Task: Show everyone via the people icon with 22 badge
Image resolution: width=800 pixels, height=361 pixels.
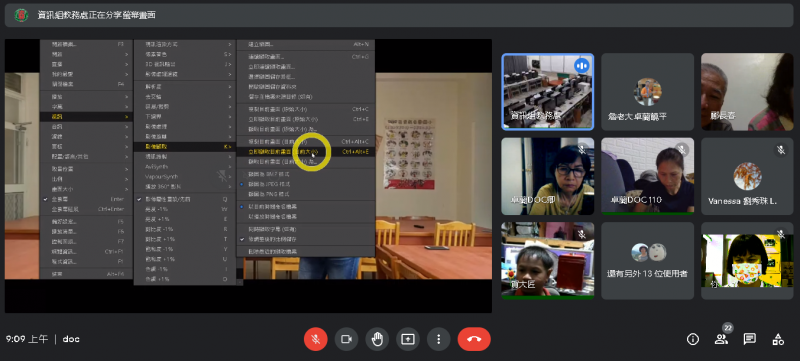Action: click(721, 339)
